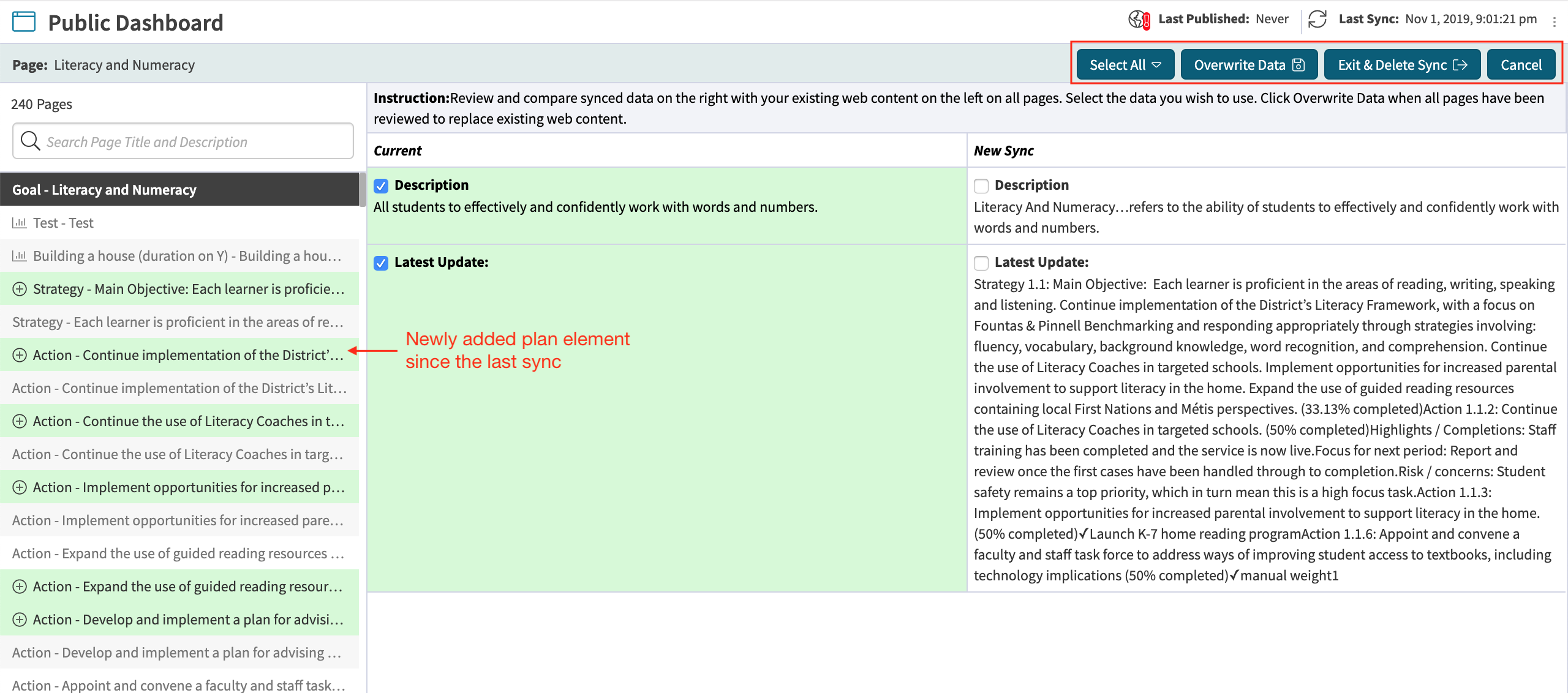Click the Last Published globe icon

[1139, 20]
